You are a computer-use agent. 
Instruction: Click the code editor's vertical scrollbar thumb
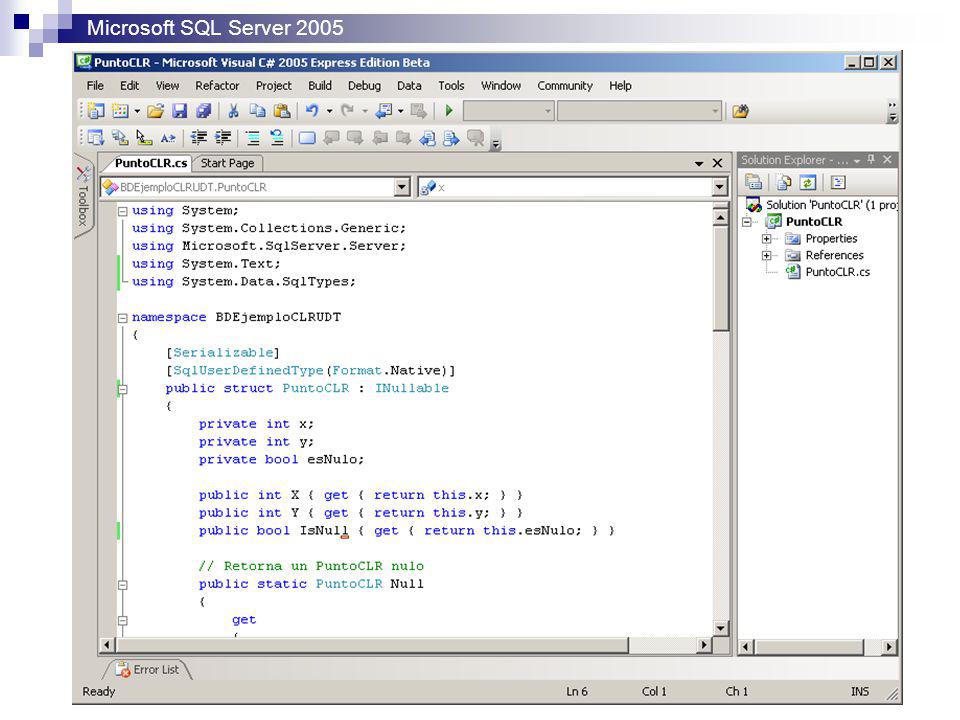point(721,280)
